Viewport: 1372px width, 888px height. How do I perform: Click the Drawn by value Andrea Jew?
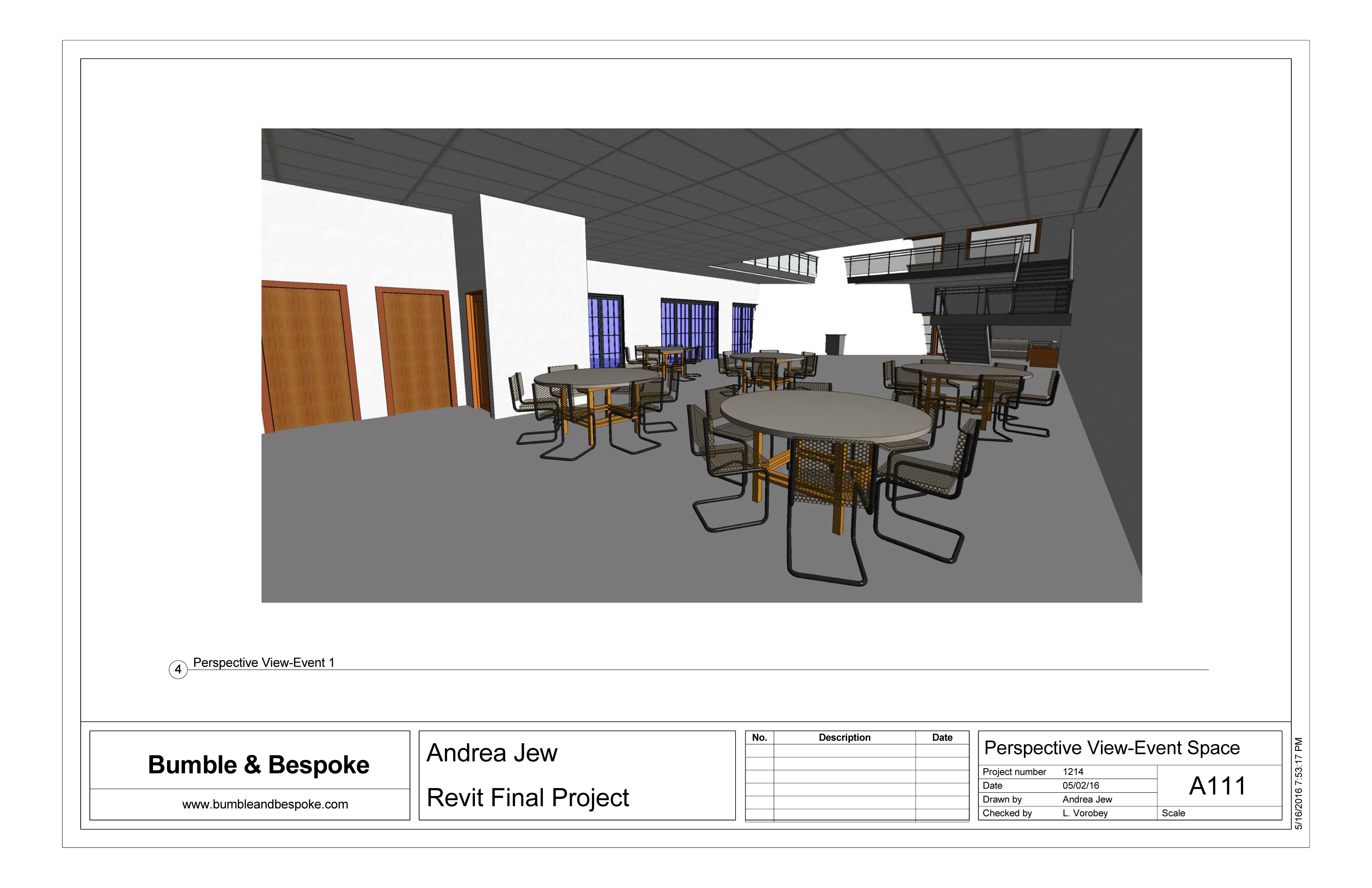tap(1087, 799)
